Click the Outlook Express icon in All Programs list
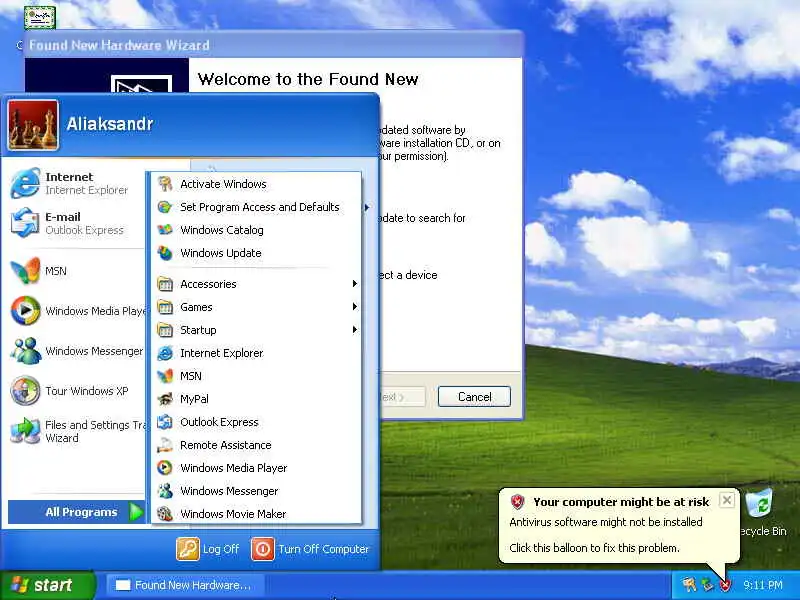 (165, 422)
